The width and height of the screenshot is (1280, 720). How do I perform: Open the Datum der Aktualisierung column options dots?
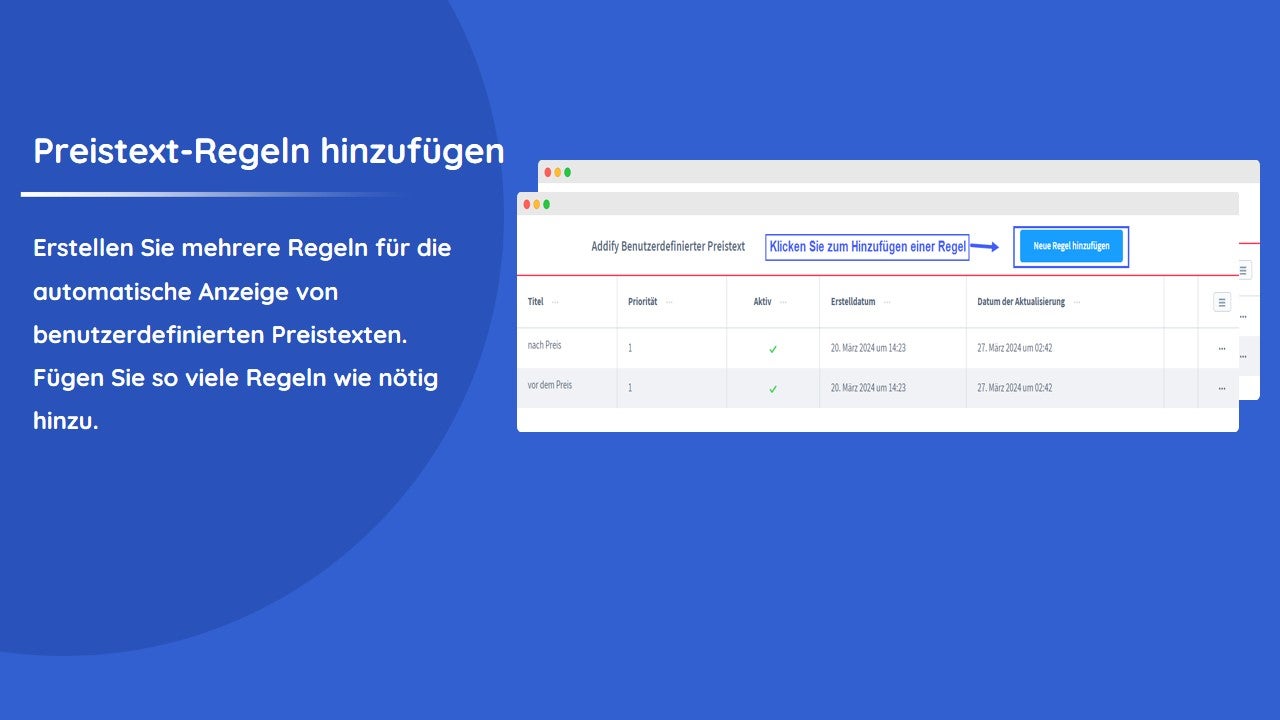pyautogui.click(x=1077, y=302)
